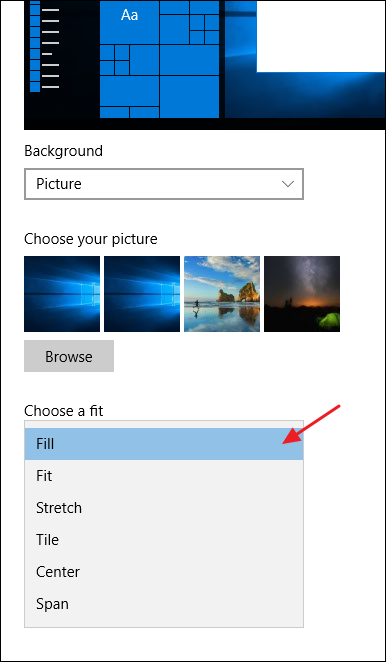Image resolution: width=386 pixels, height=662 pixels.
Task: Click the white sample window in preview
Action: (x=321, y=36)
